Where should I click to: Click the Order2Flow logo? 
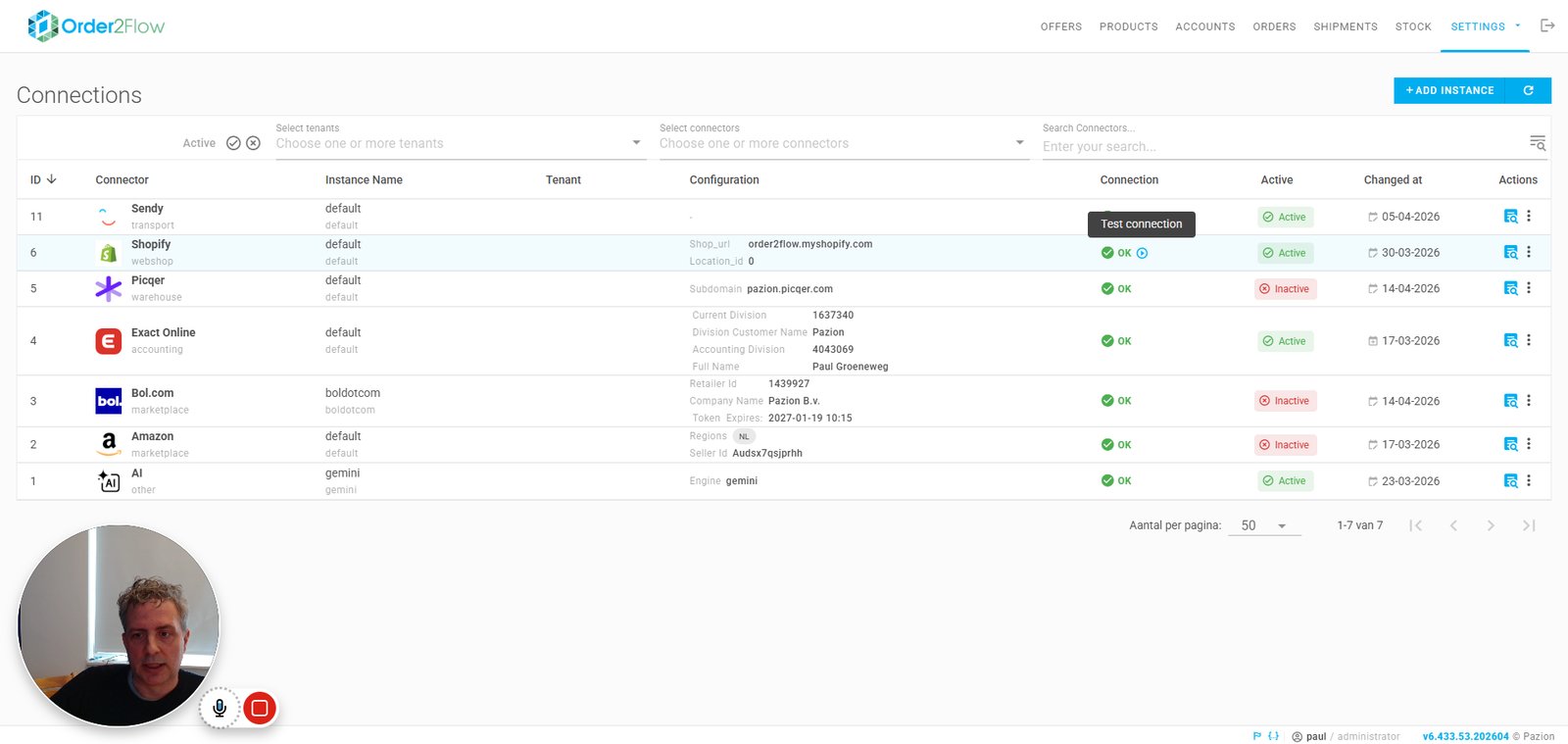click(96, 25)
